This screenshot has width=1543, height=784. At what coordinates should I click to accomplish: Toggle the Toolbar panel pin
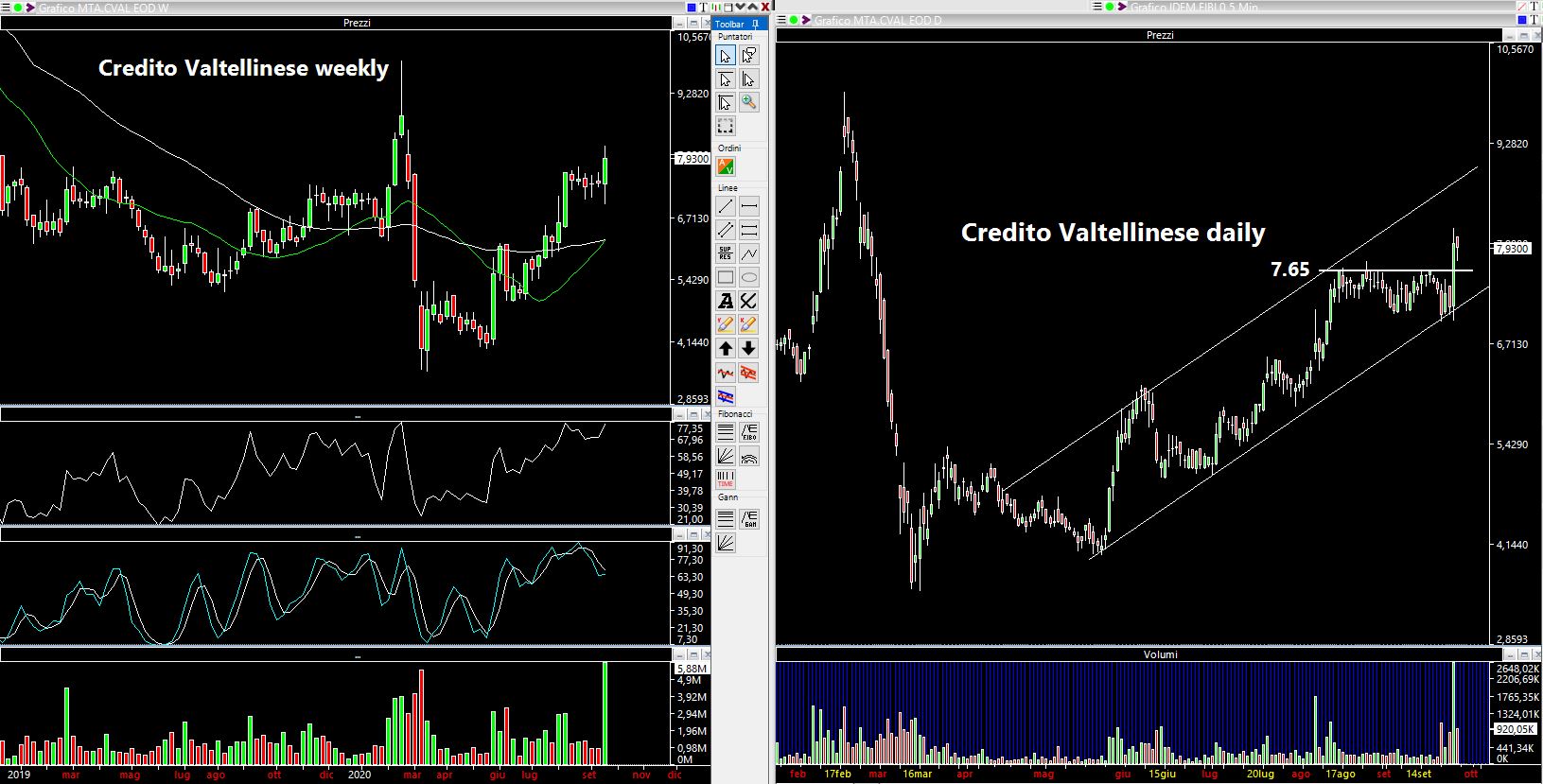click(754, 24)
